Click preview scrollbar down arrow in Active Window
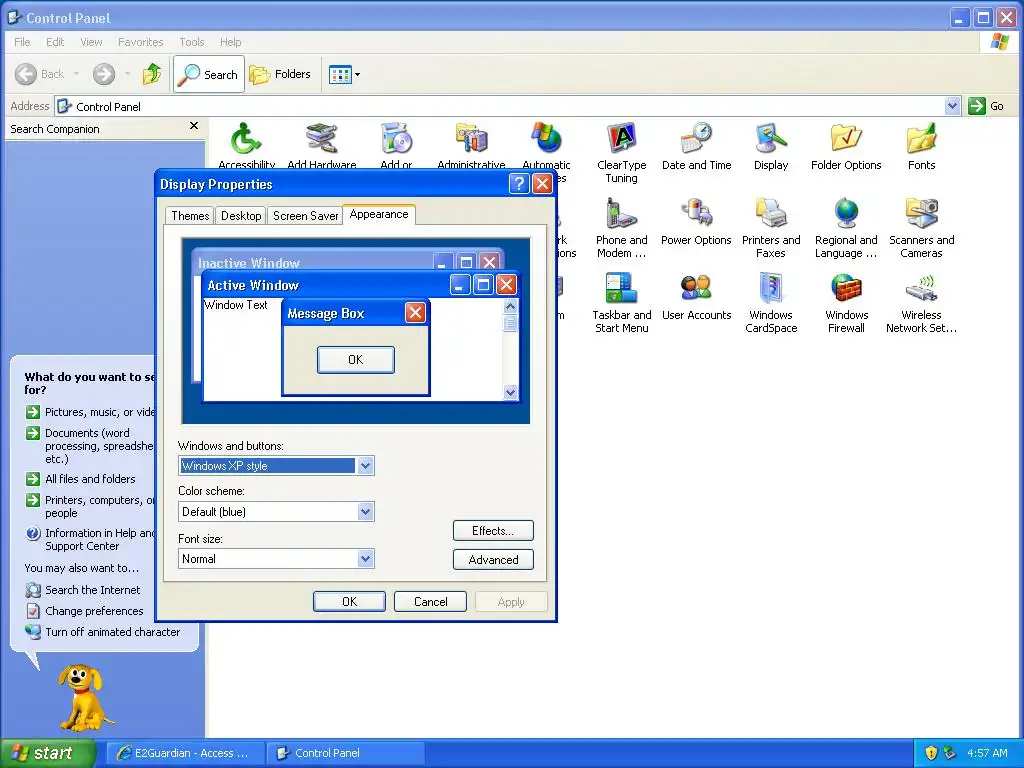 511,392
